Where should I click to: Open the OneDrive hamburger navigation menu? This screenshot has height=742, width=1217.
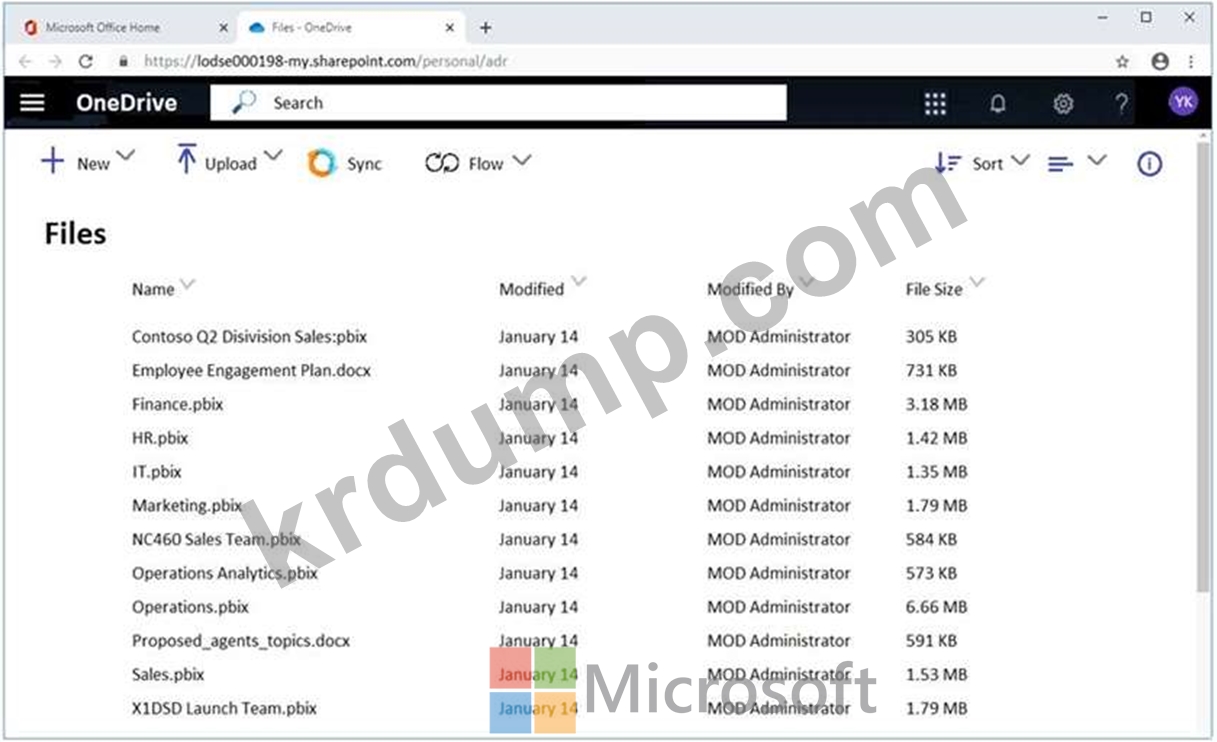click(x=33, y=103)
